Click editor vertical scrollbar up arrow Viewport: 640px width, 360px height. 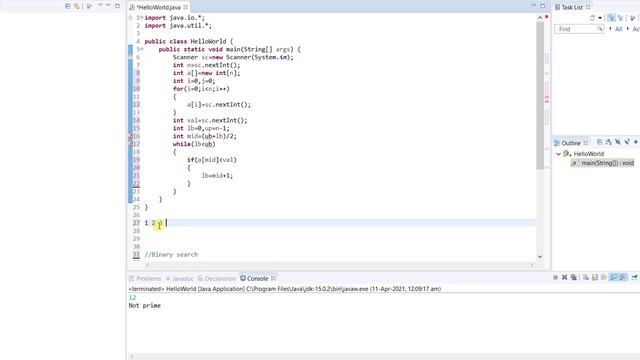540,18
